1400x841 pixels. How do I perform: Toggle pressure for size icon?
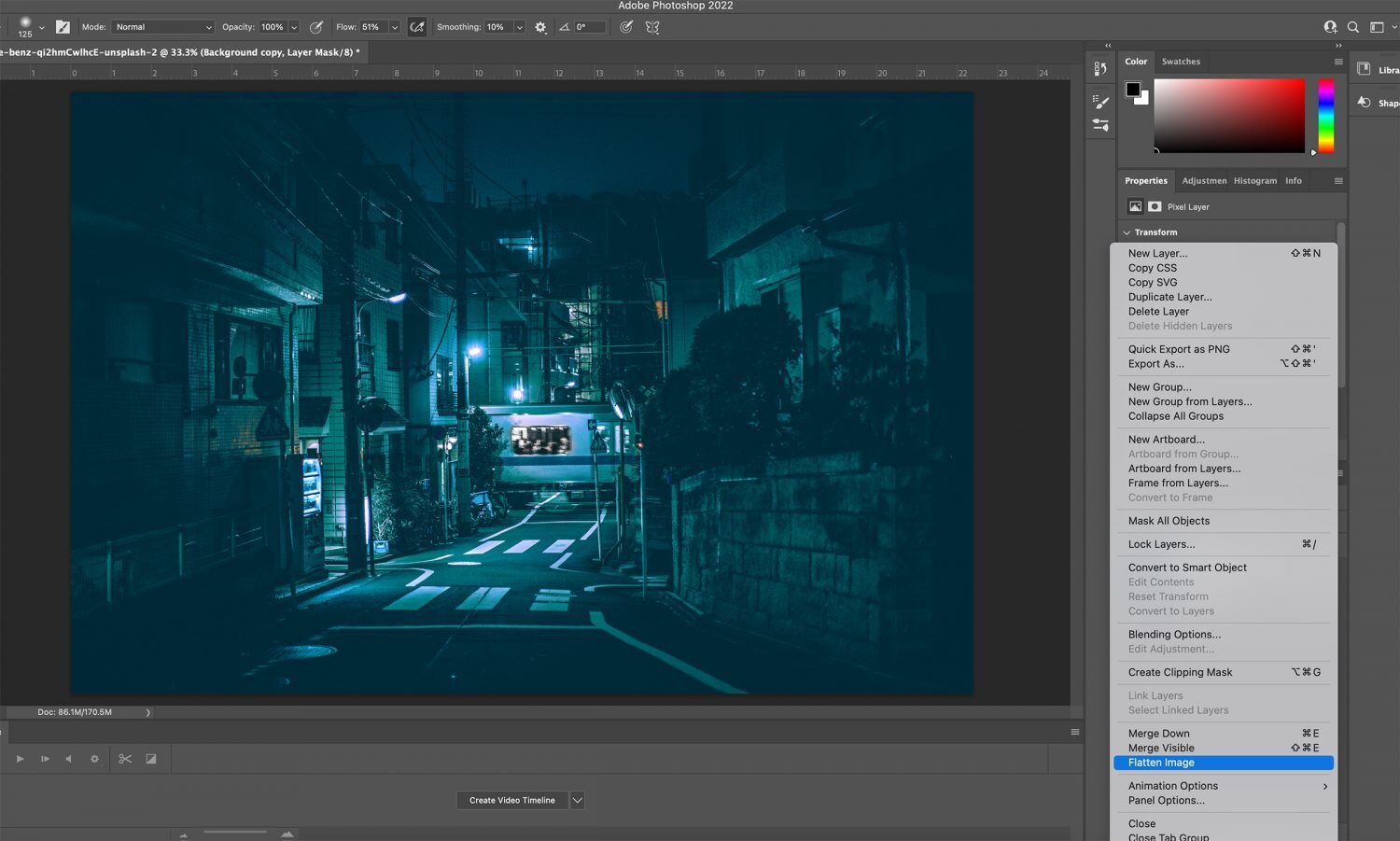626,27
